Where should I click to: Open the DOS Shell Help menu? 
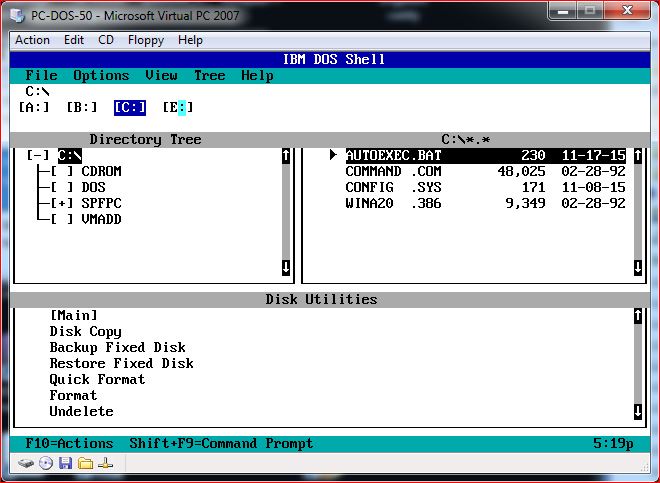(x=257, y=76)
